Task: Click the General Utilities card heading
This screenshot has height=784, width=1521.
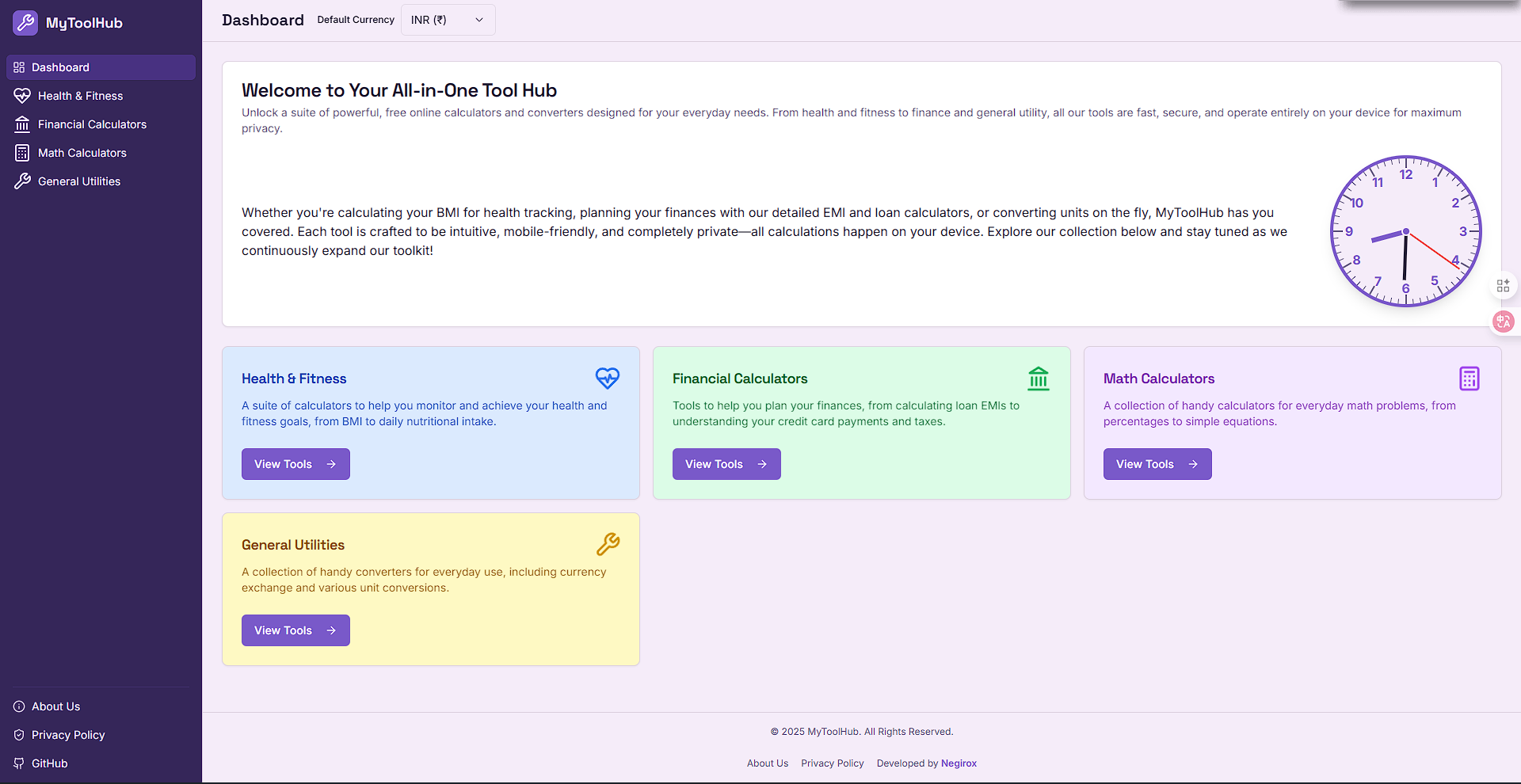Action: tap(293, 545)
